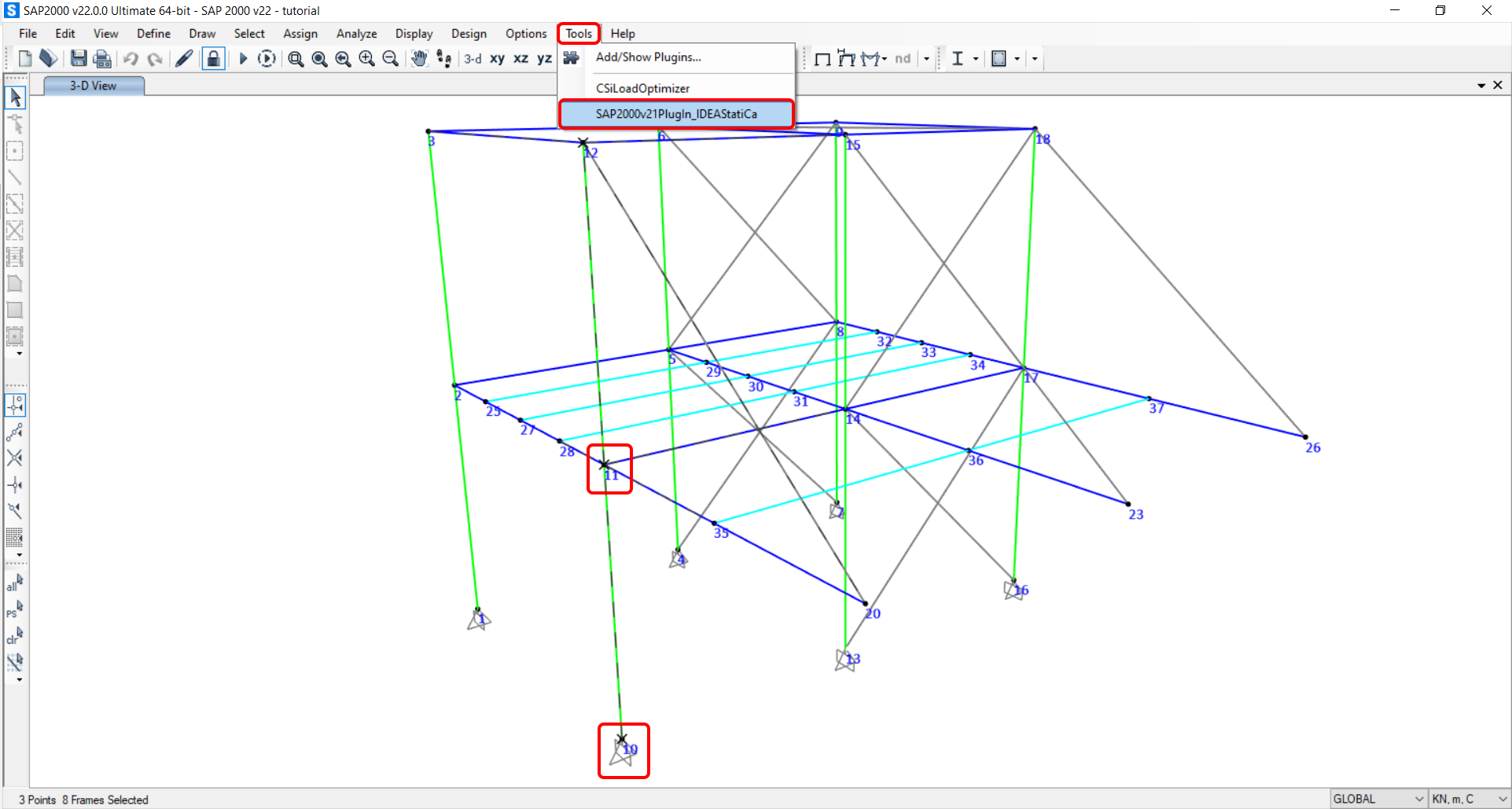
Task: Click the Save disk icon
Action: click(79, 59)
